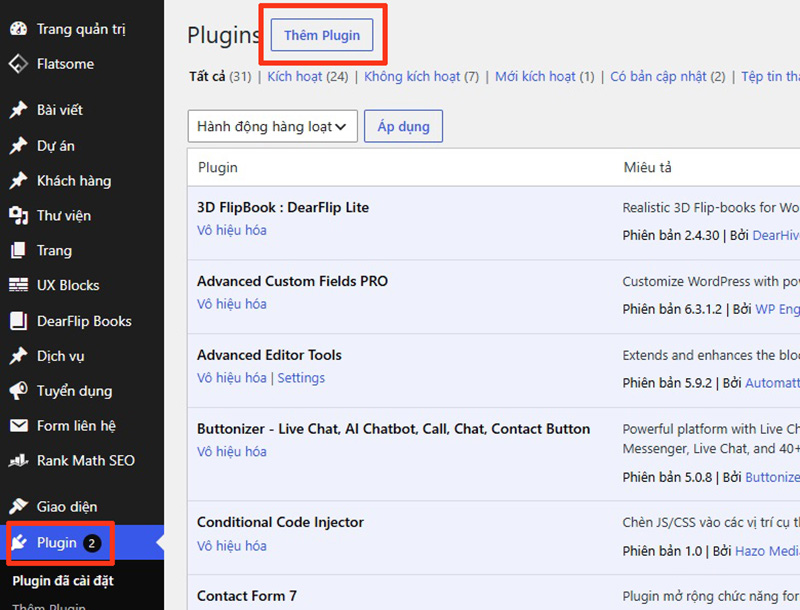This screenshot has width=800, height=610.
Task: Deactivate 3D FlipBook DearFlip Lite plugin
Action: (232, 231)
